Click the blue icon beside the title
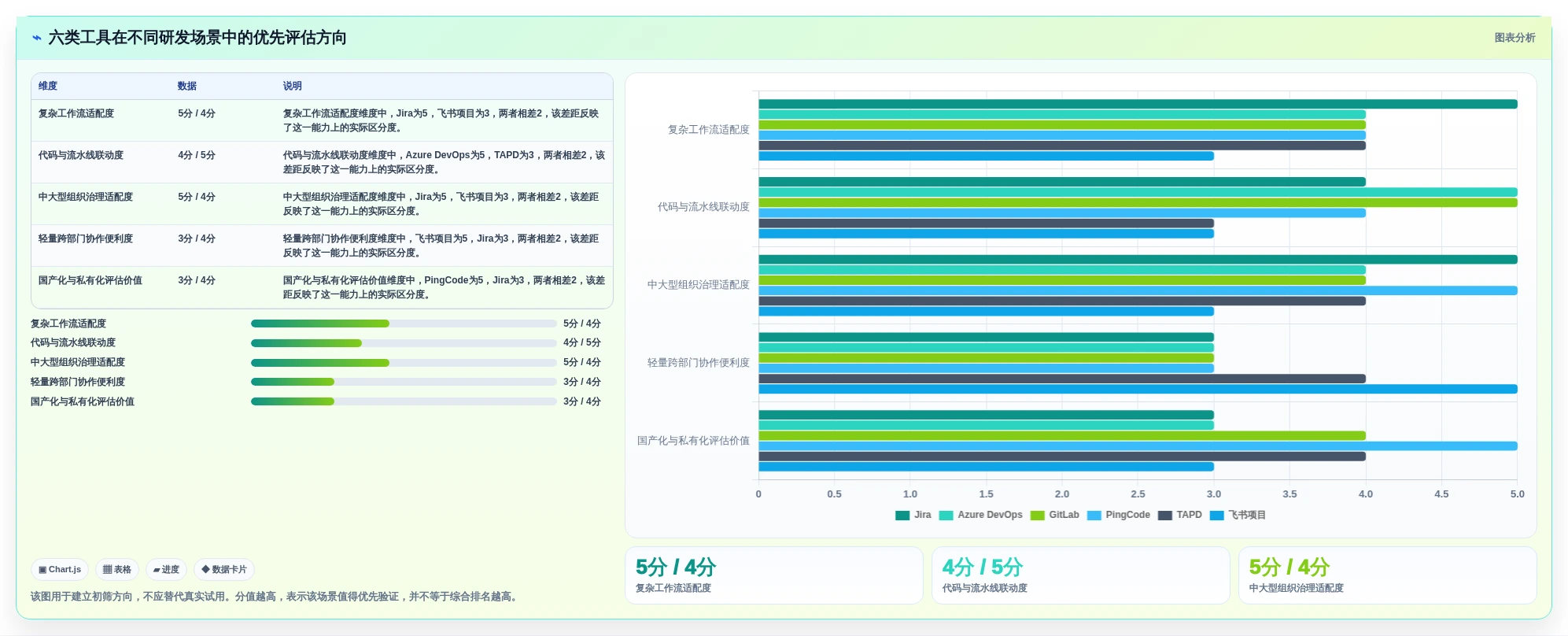Screen dimensions: 1568x636 tap(36, 38)
